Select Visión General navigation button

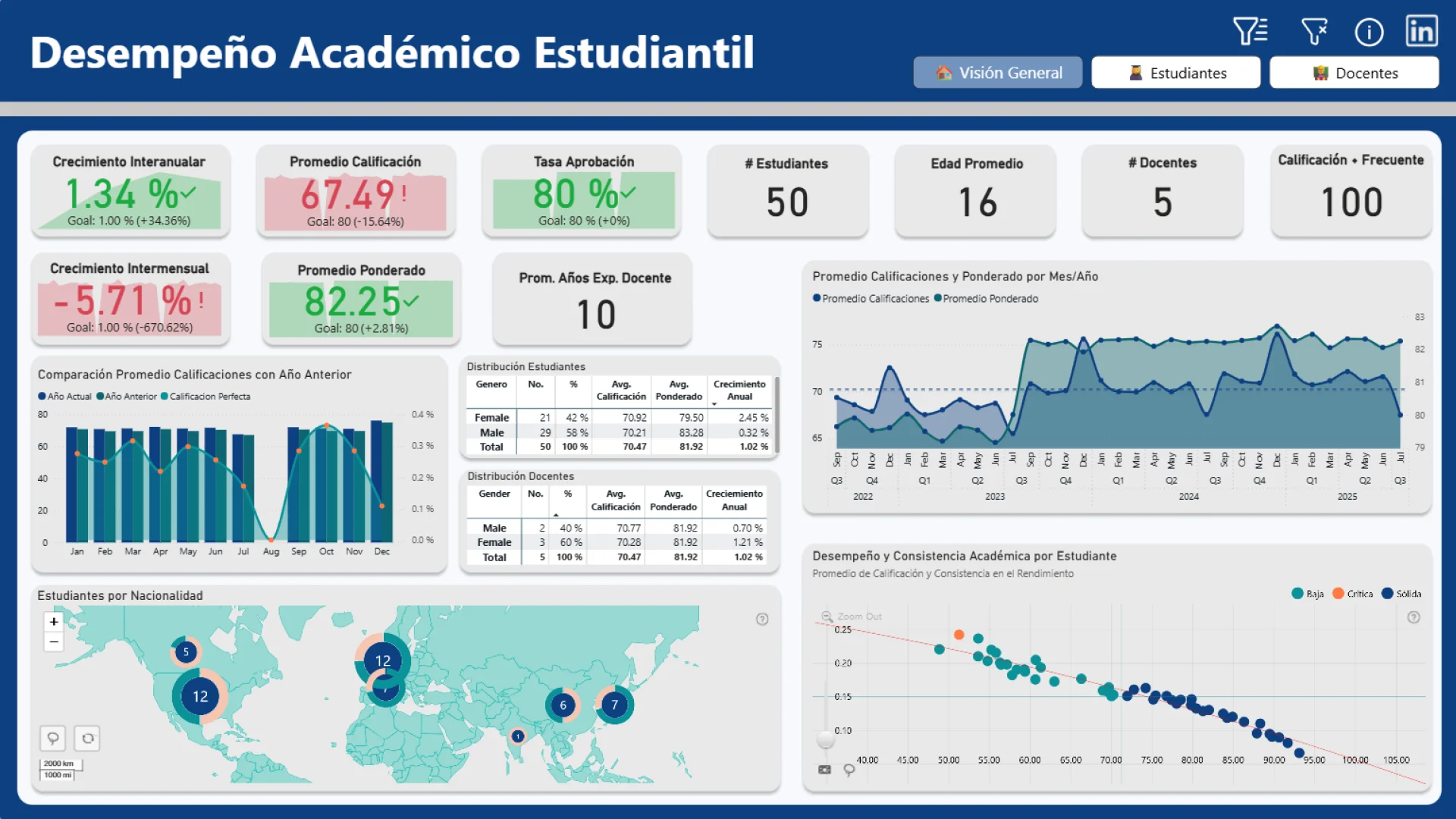(997, 73)
